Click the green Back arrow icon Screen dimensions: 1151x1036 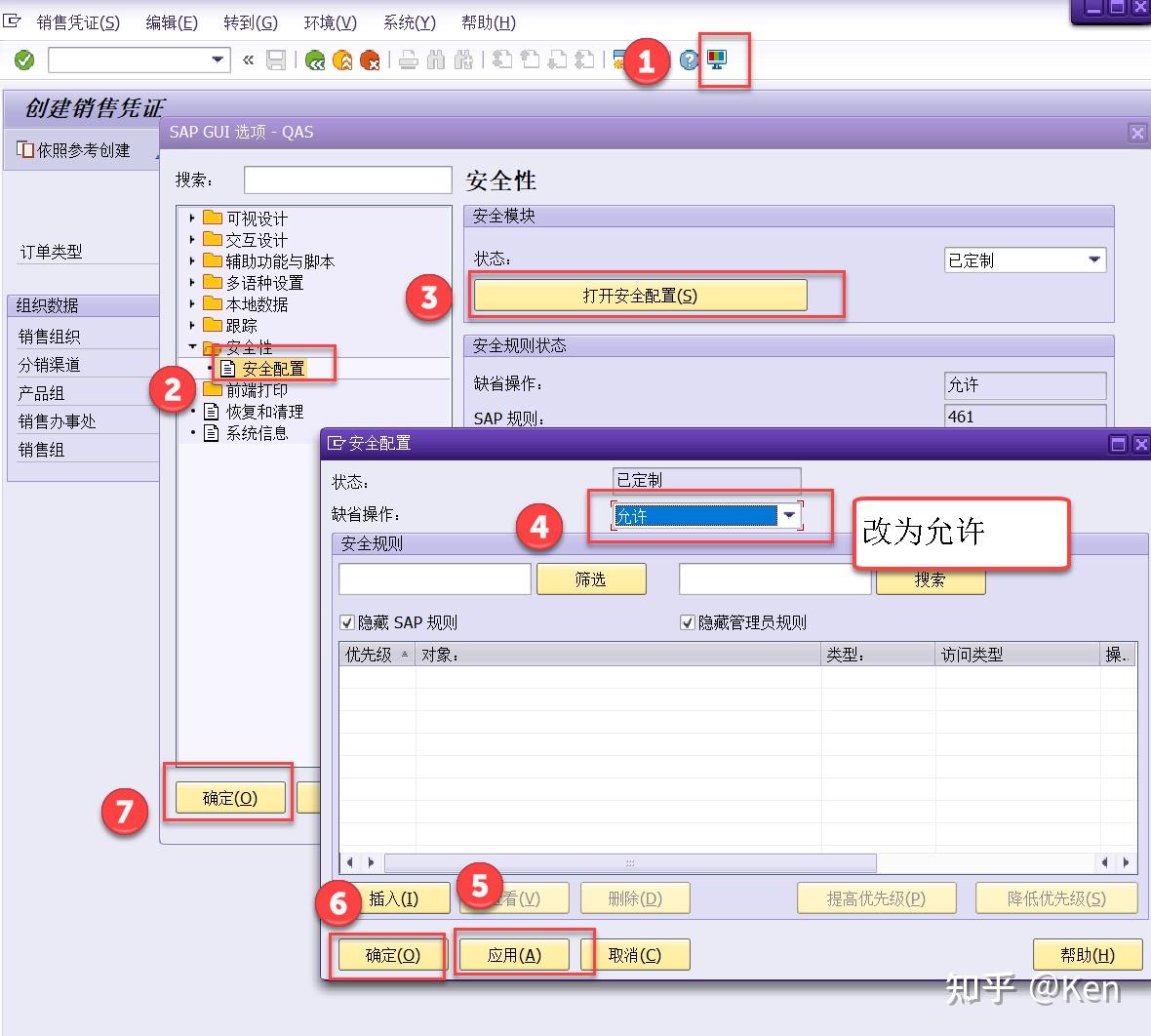(313, 60)
